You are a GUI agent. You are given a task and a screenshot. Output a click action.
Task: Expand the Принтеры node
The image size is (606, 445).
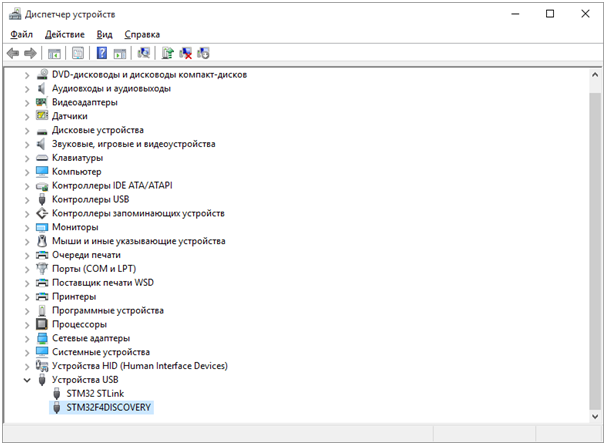pyautogui.click(x=27, y=297)
